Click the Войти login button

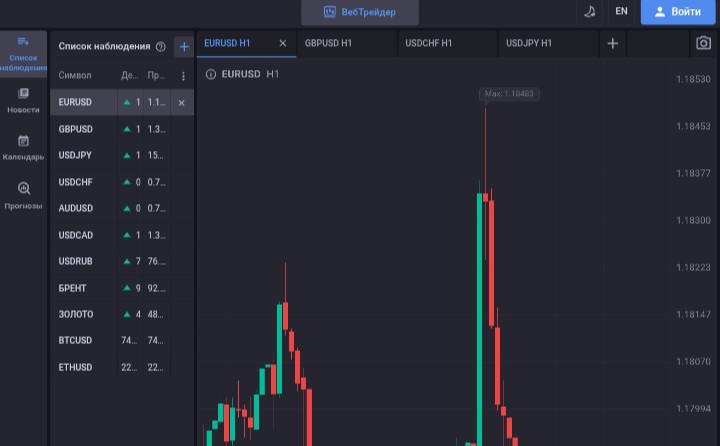pos(676,11)
